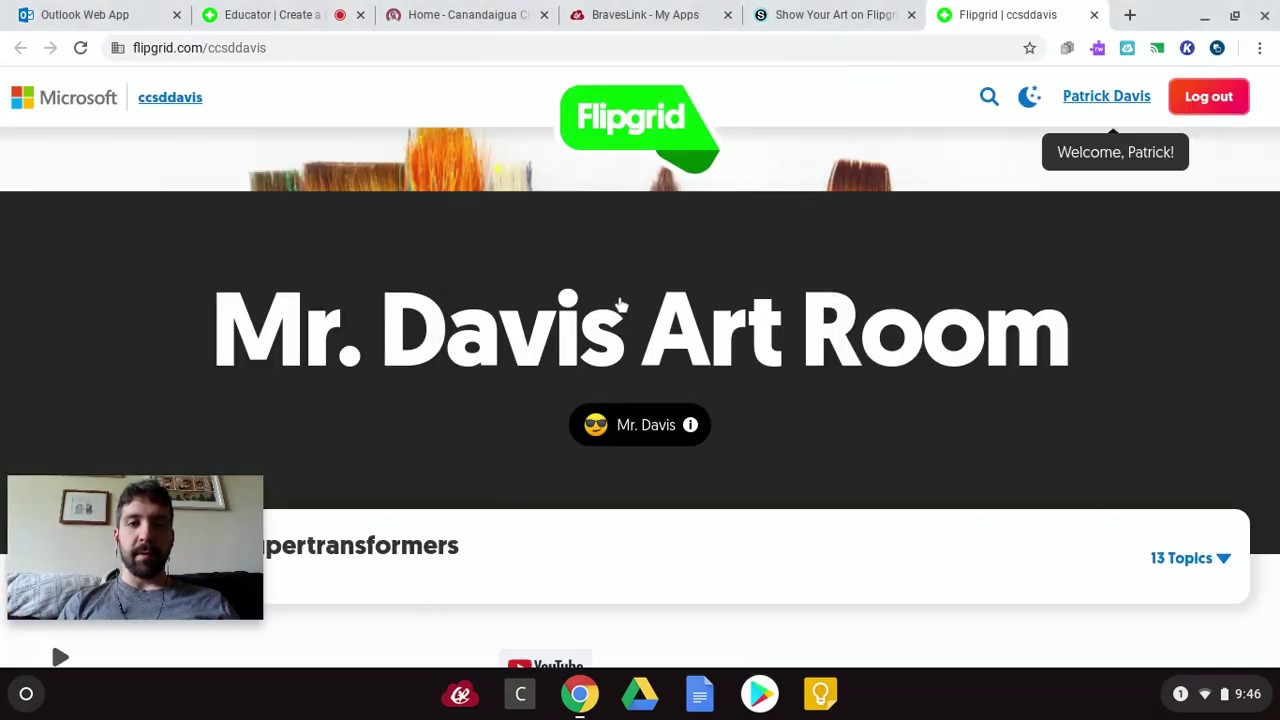Open Google Chrome from the shelf
Screen dimensions: 1280x720
click(x=580, y=694)
